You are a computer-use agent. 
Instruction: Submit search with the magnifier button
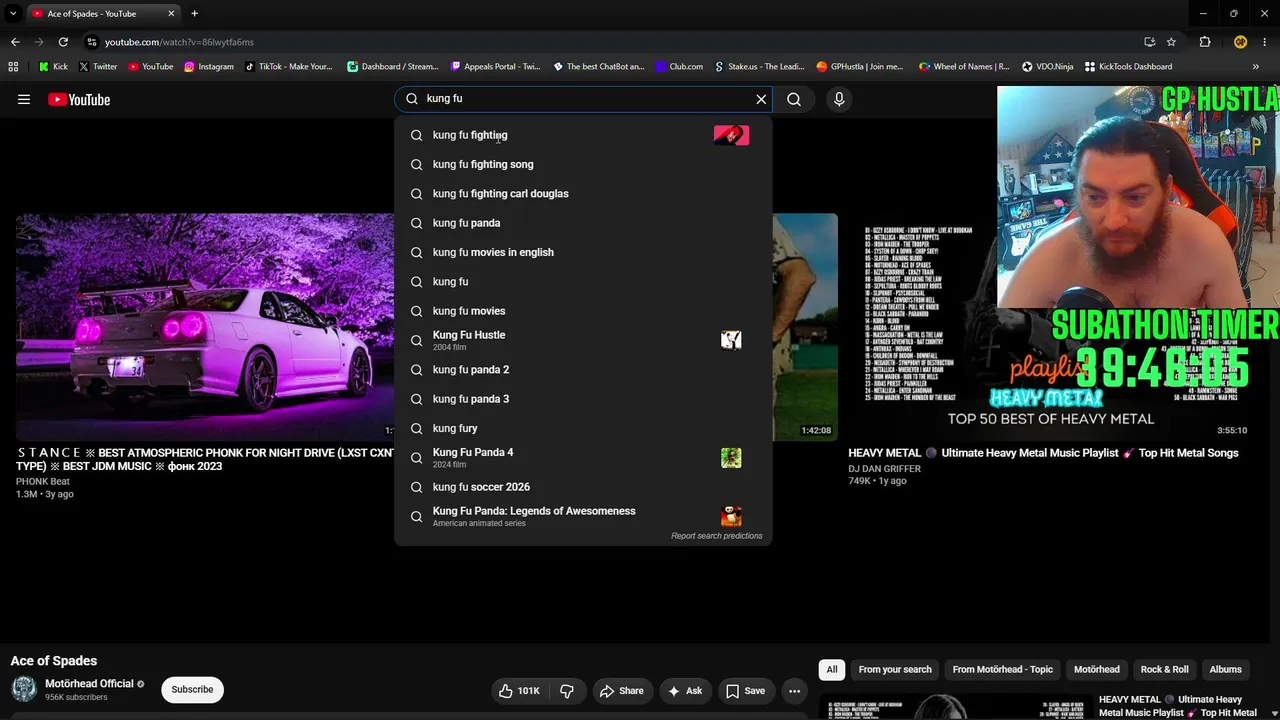[794, 99]
